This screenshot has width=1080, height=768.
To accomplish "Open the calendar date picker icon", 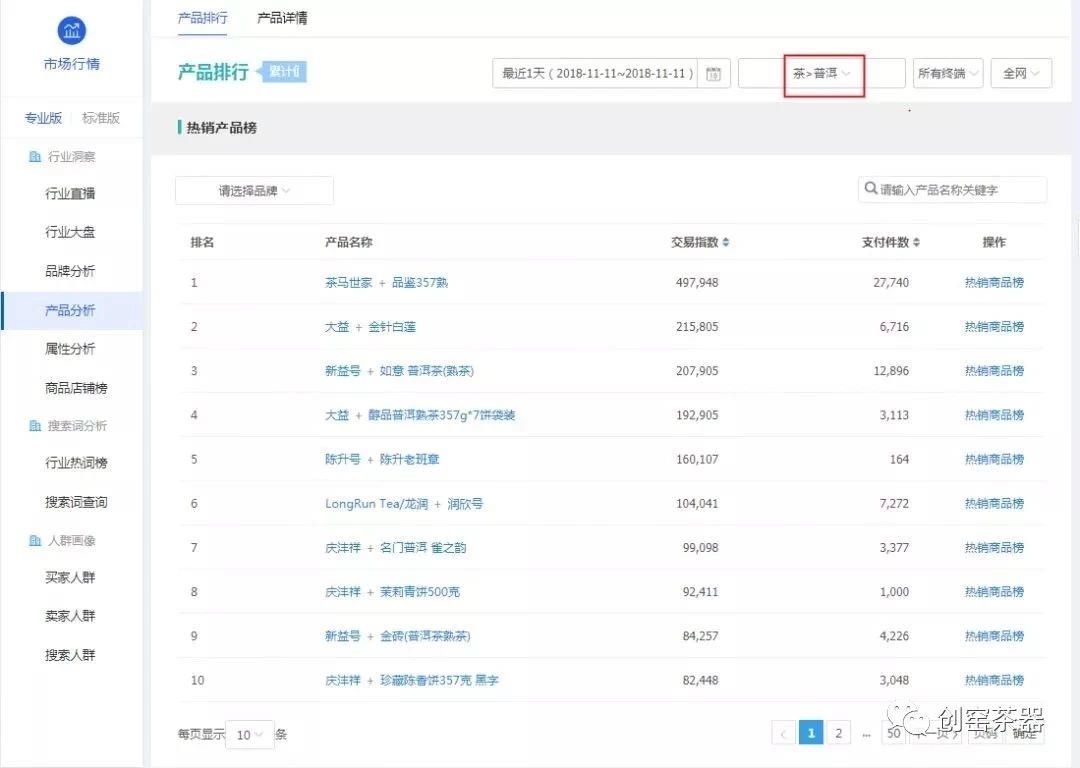I will point(714,74).
